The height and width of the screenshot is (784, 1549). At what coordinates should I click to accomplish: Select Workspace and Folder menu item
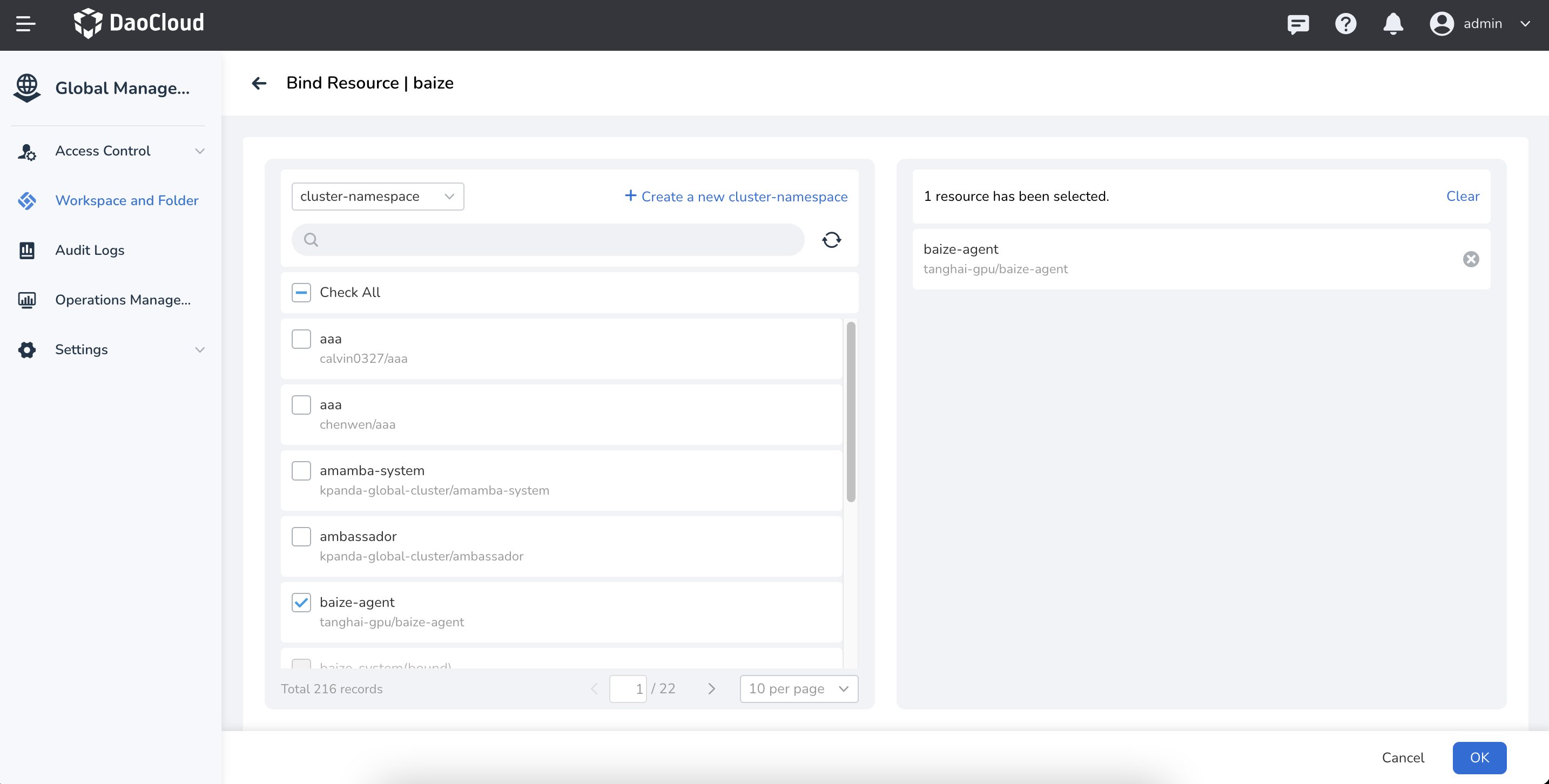click(x=126, y=200)
